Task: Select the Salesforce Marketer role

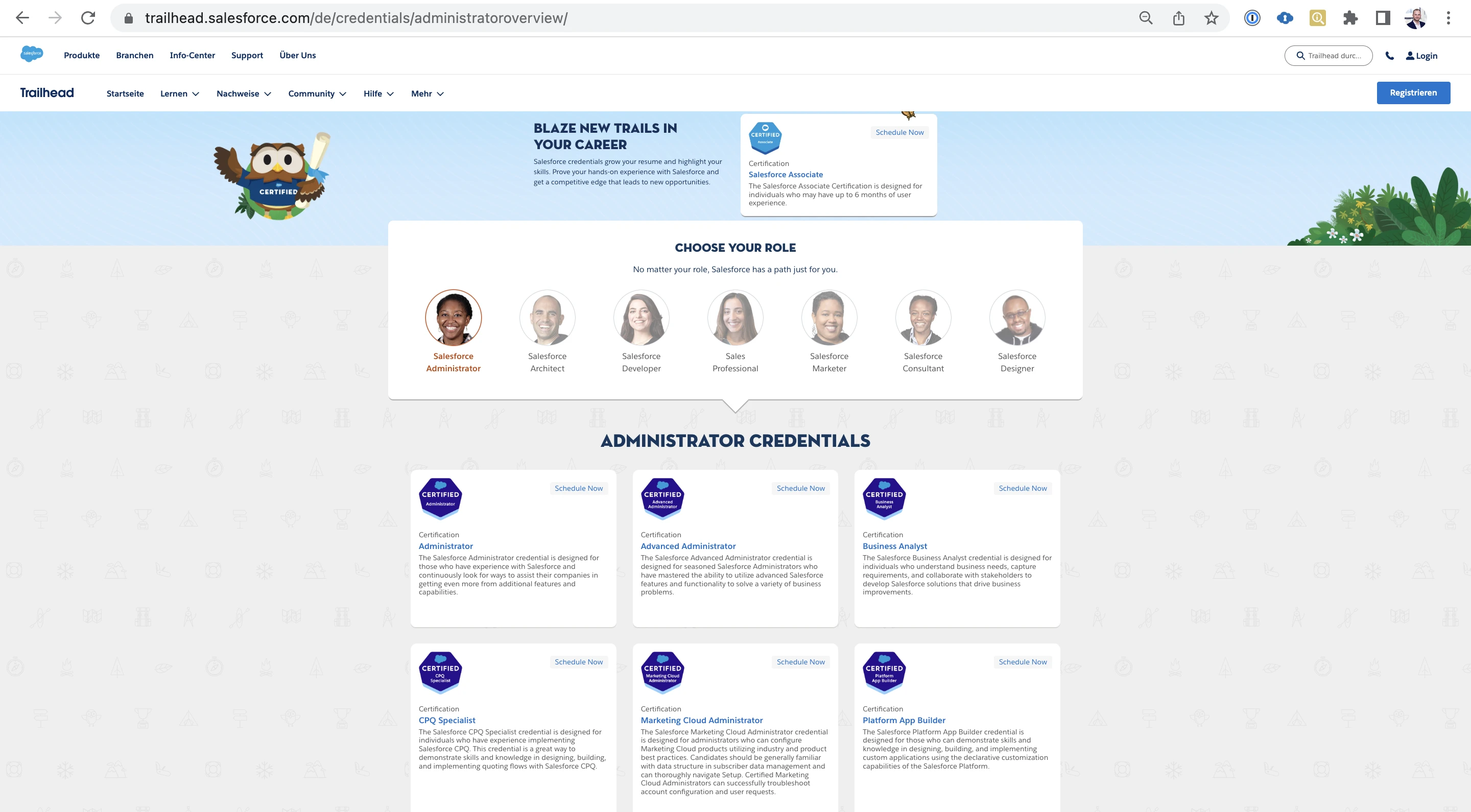Action: pos(829,331)
